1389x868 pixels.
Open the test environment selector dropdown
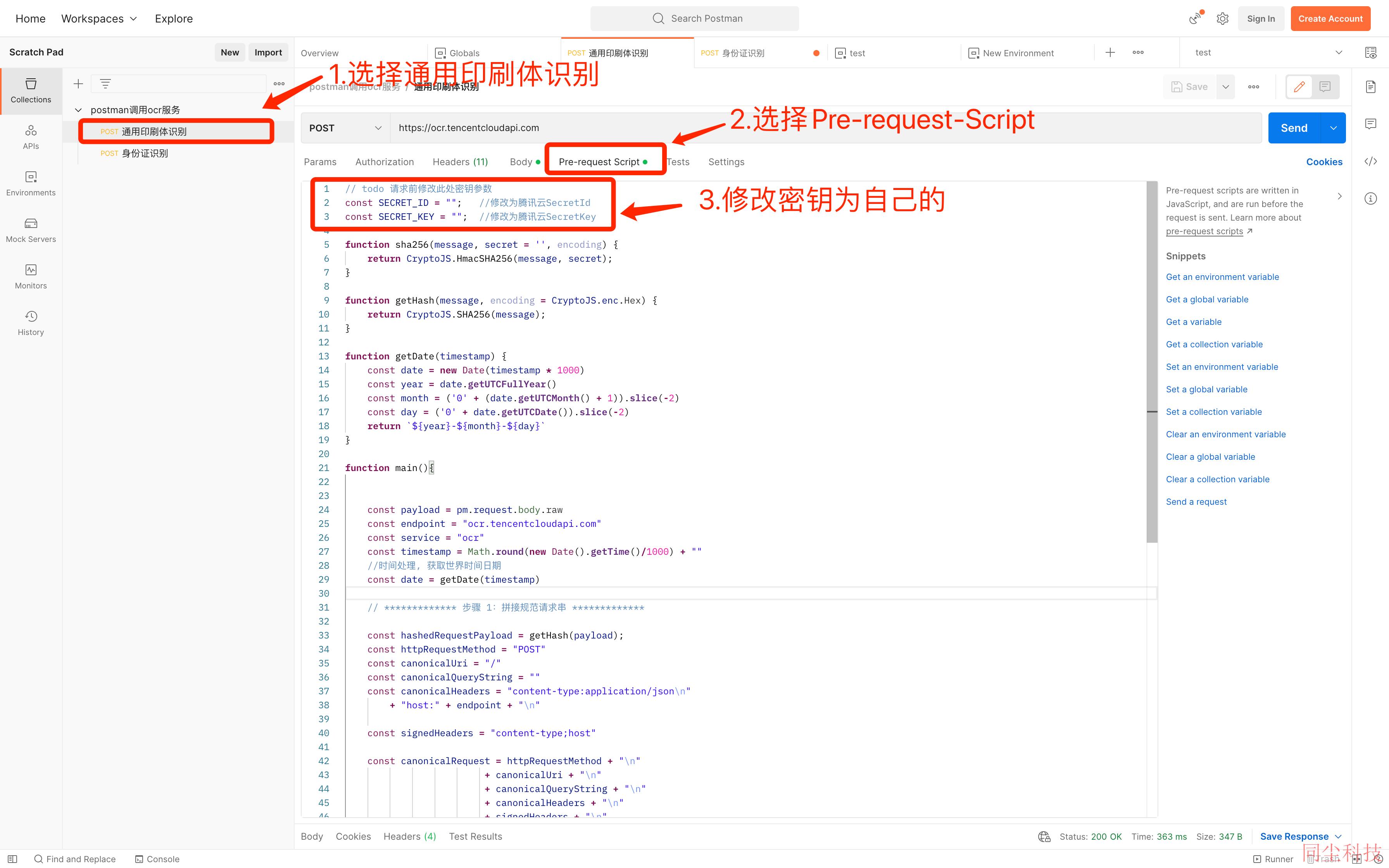tap(1268, 53)
